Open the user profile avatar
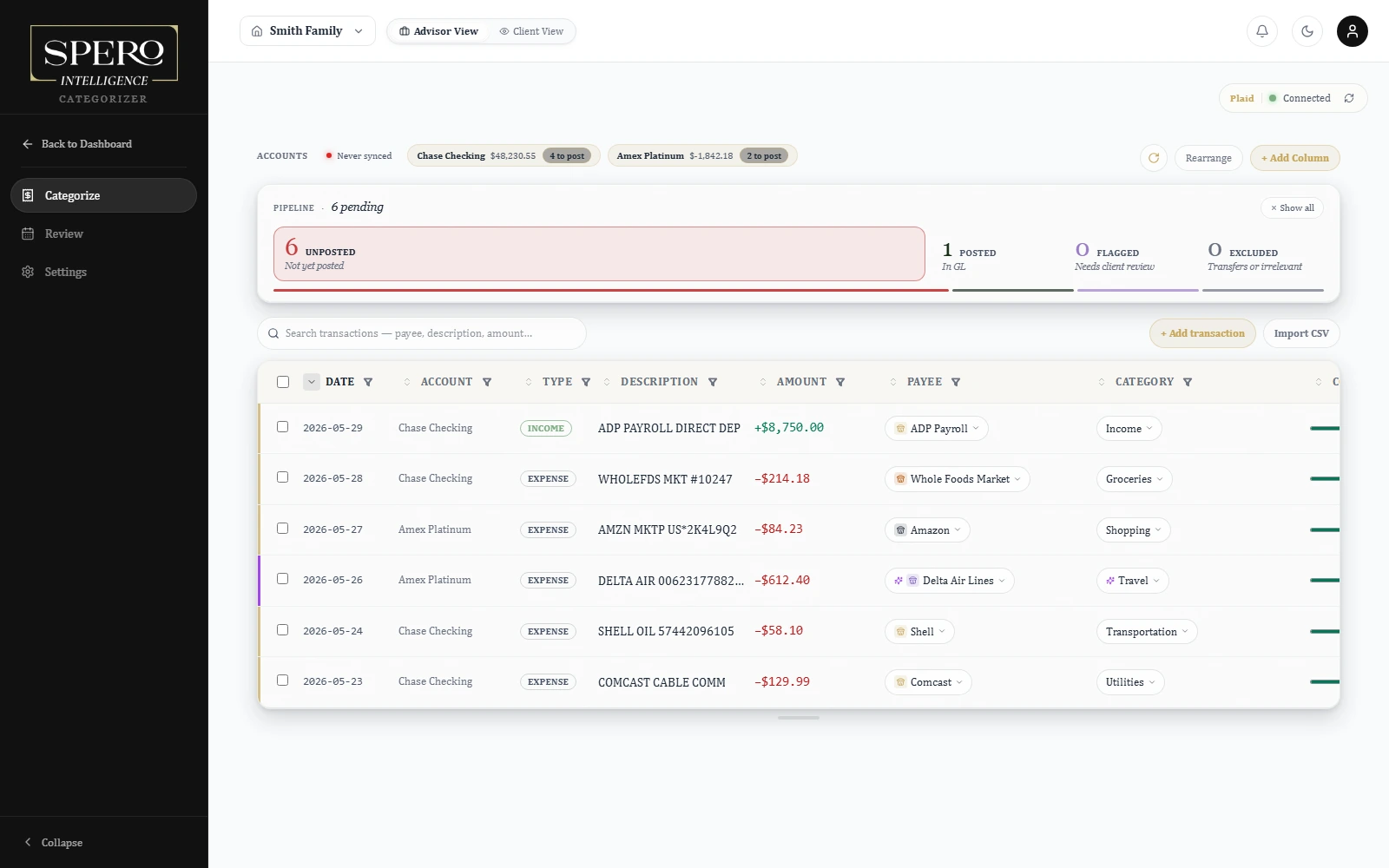 1353,31
